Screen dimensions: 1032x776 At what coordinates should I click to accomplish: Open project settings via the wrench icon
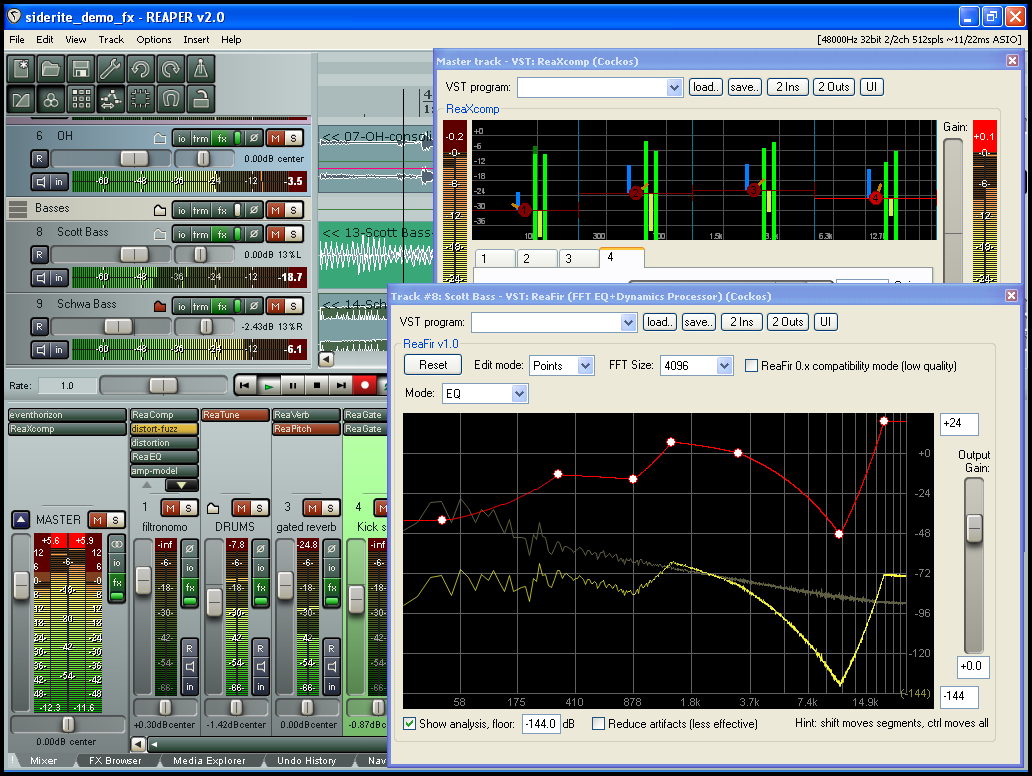(111, 69)
